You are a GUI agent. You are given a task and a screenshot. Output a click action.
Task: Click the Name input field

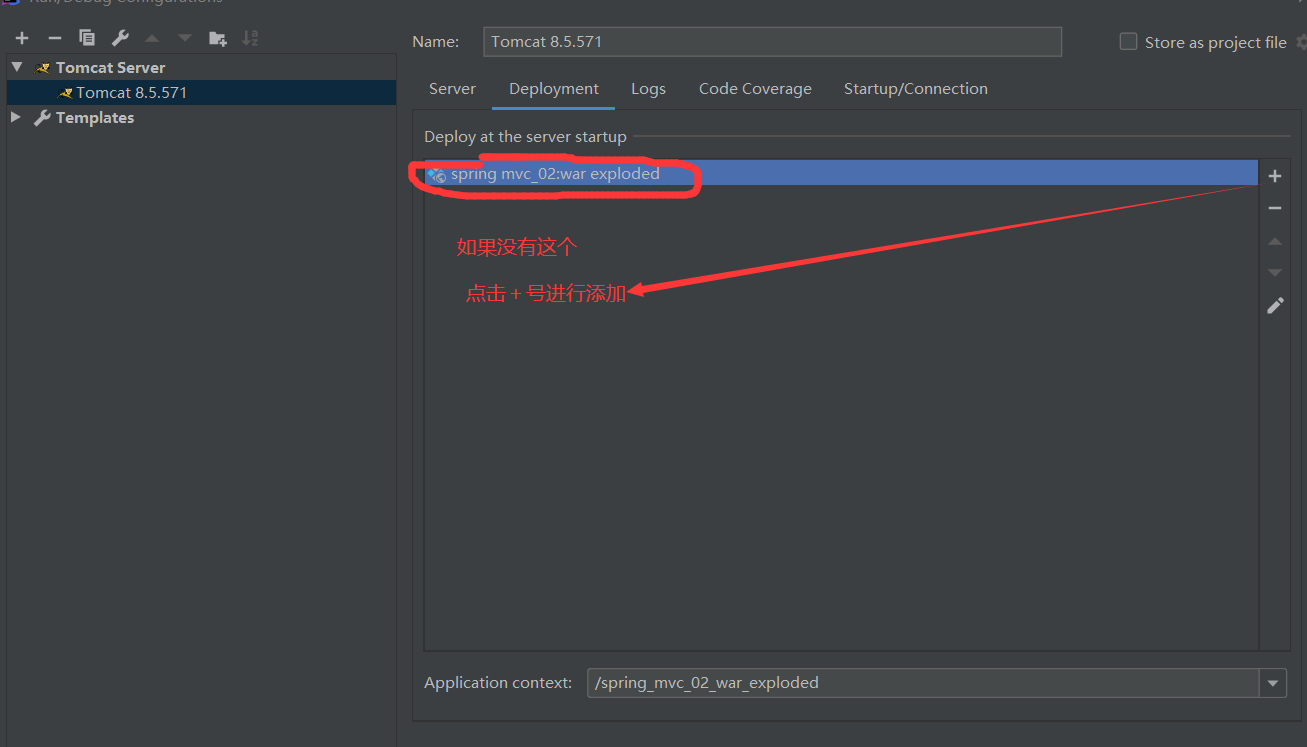click(772, 42)
